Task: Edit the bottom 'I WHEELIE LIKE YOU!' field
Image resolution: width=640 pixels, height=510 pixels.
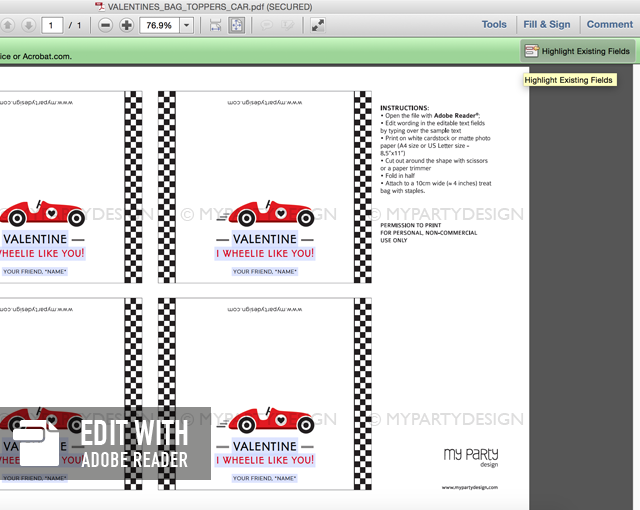Action: pyautogui.click(x=265, y=460)
